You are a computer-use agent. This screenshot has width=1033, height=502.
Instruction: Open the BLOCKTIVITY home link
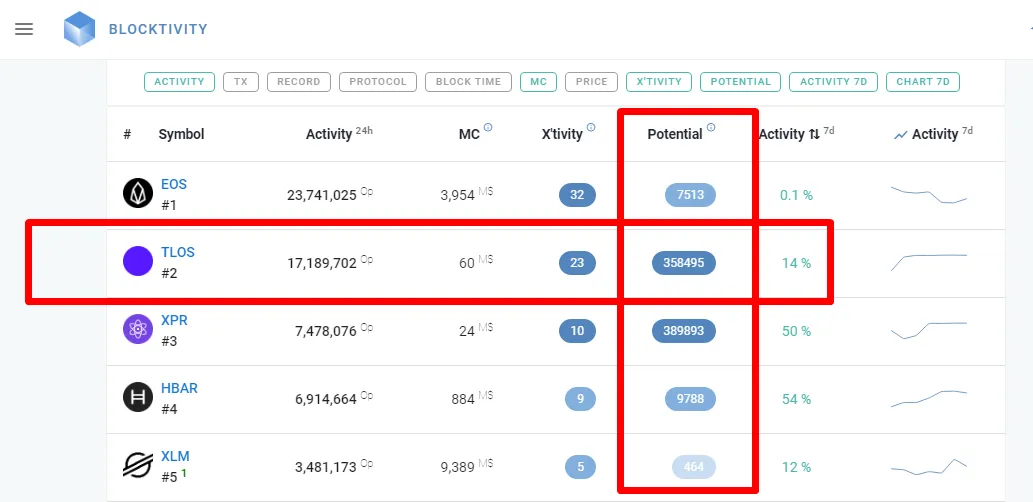coord(158,29)
